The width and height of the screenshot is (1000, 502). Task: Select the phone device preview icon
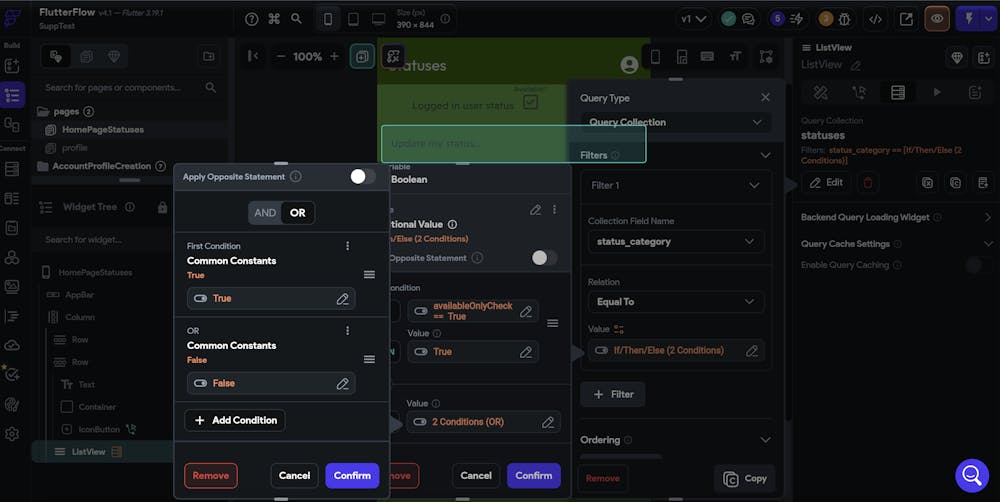coord(328,20)
